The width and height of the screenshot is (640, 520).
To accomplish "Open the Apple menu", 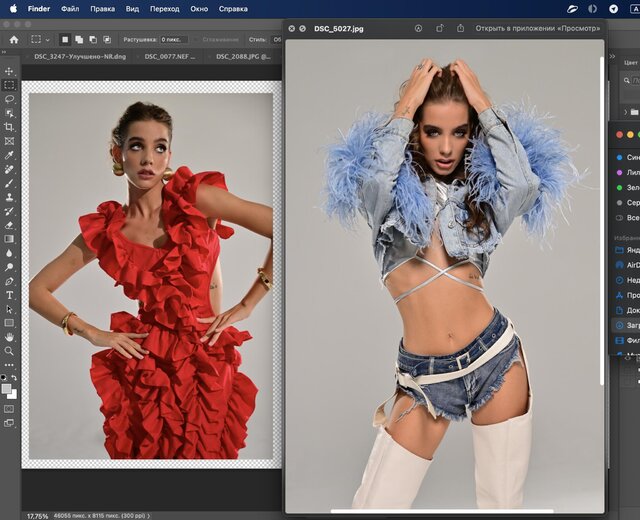I will click(x=13, y=9).
